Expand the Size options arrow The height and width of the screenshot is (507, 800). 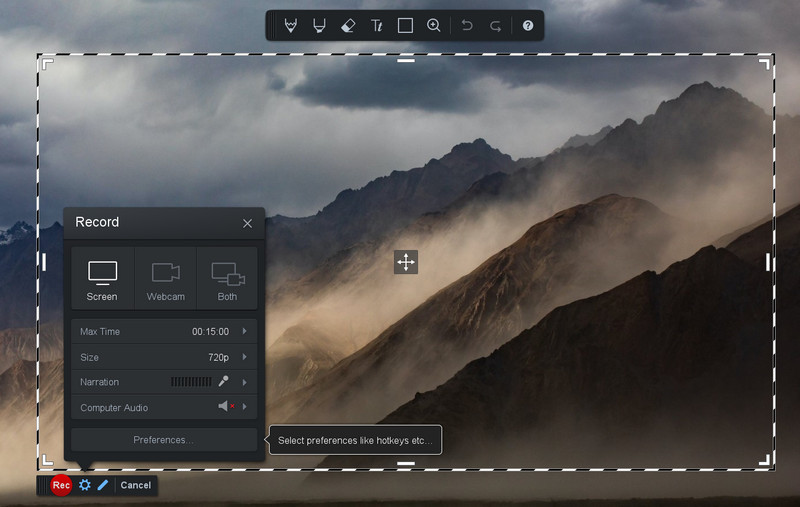pyautogui.click(x=245, y=357)
